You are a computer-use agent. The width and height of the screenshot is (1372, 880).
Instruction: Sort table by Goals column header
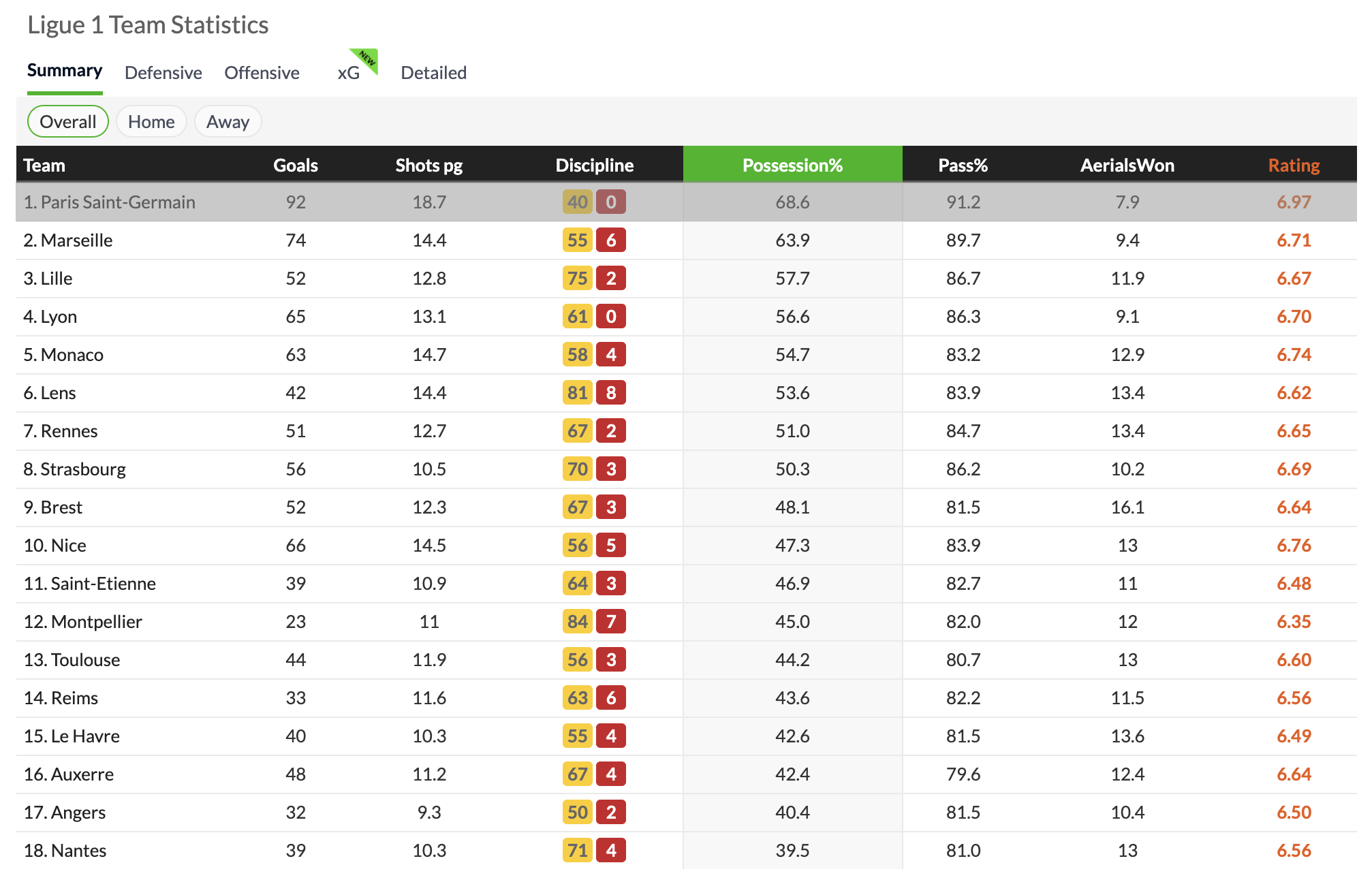tap(296, 165)
